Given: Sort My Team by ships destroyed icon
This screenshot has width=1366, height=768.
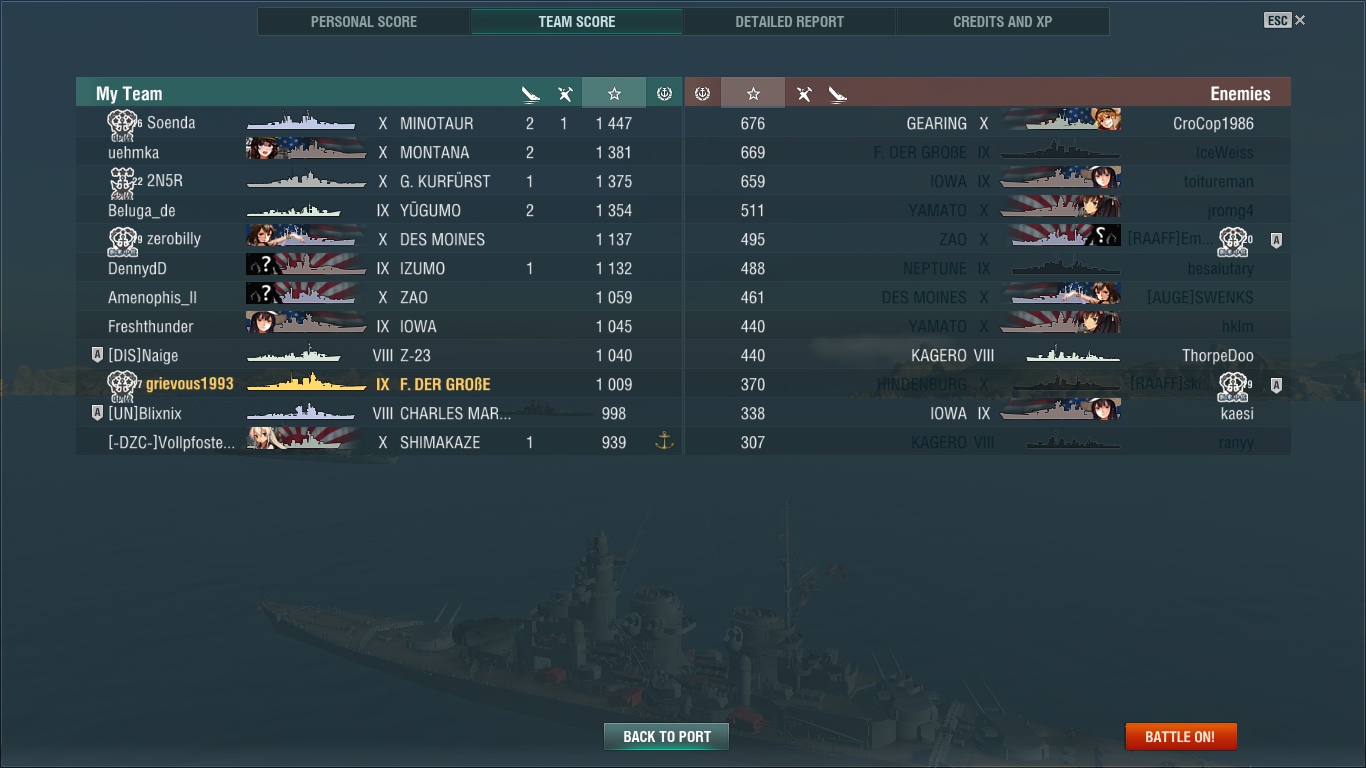Looking at the screenshot, I should click(530, 94).
